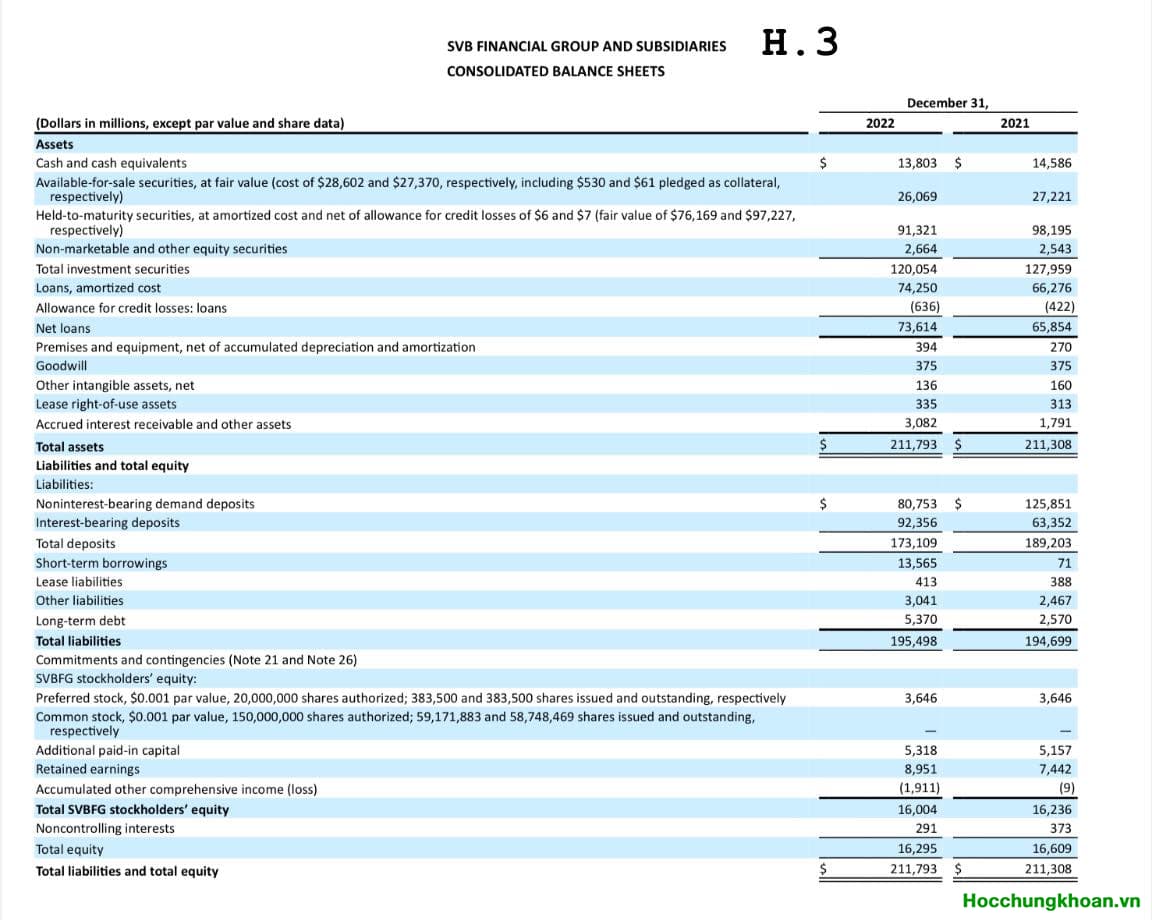The image size is (1152, 920).
Task: Select the 'Other intangible assets, net' label
Action: pyautogui.click(x=115, y=386)
